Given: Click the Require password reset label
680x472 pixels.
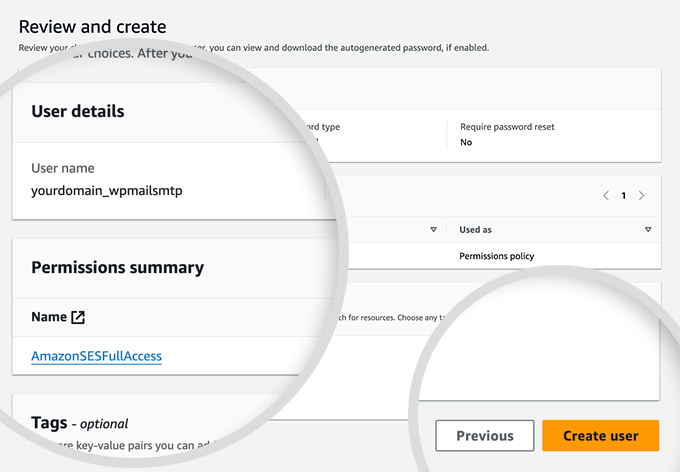Looking at the screenshot, I should pyautogui.click(x=507, y=127).
